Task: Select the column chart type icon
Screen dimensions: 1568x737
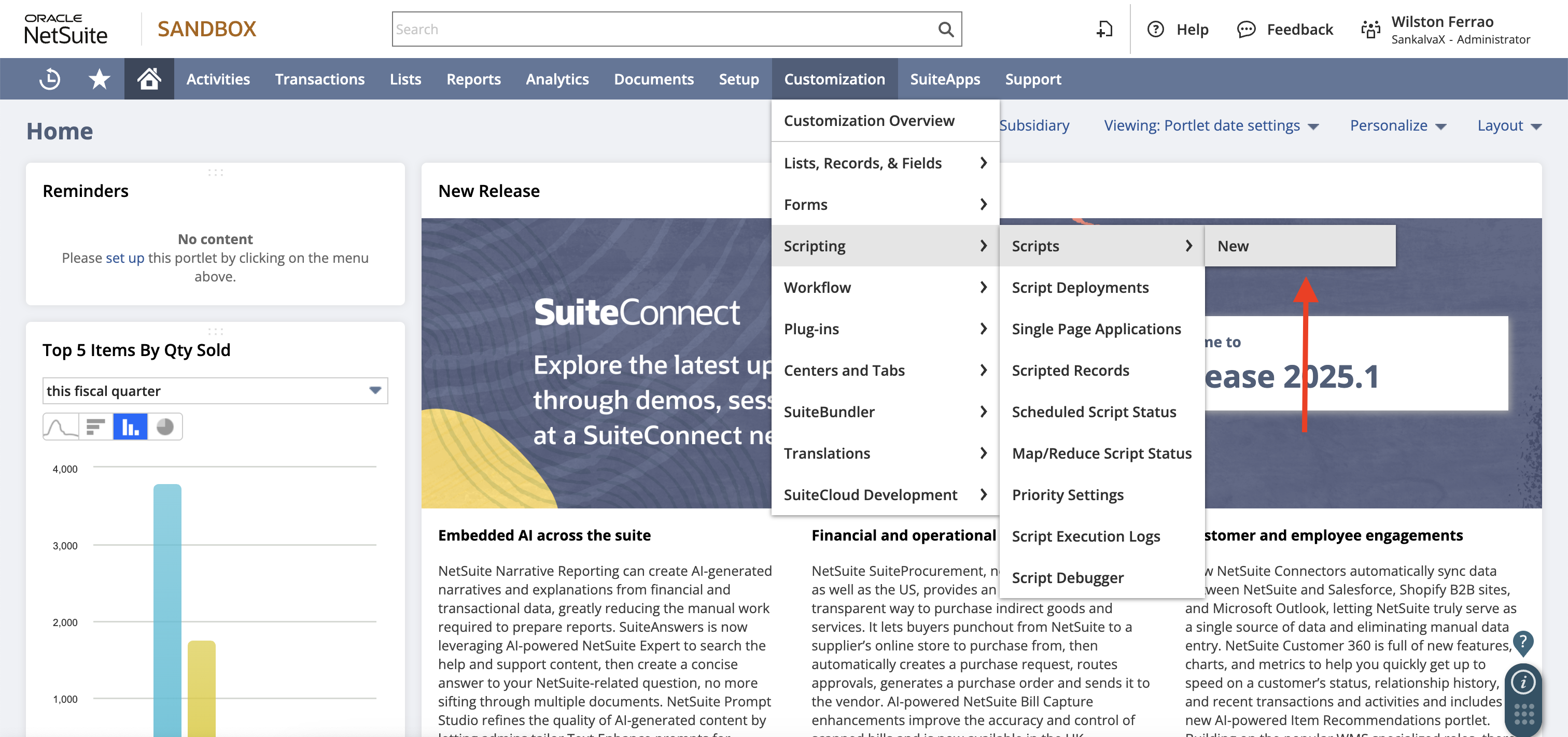Action: pyautogui.click(x=130, y=427)
